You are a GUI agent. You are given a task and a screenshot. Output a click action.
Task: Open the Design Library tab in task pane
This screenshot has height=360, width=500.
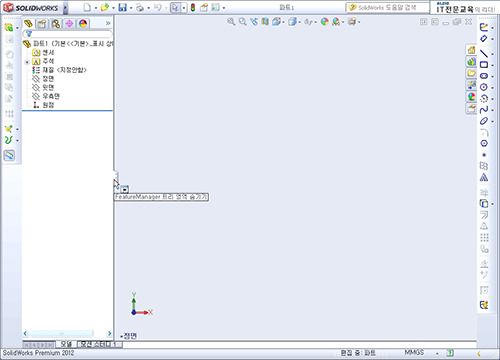point(471,61)
